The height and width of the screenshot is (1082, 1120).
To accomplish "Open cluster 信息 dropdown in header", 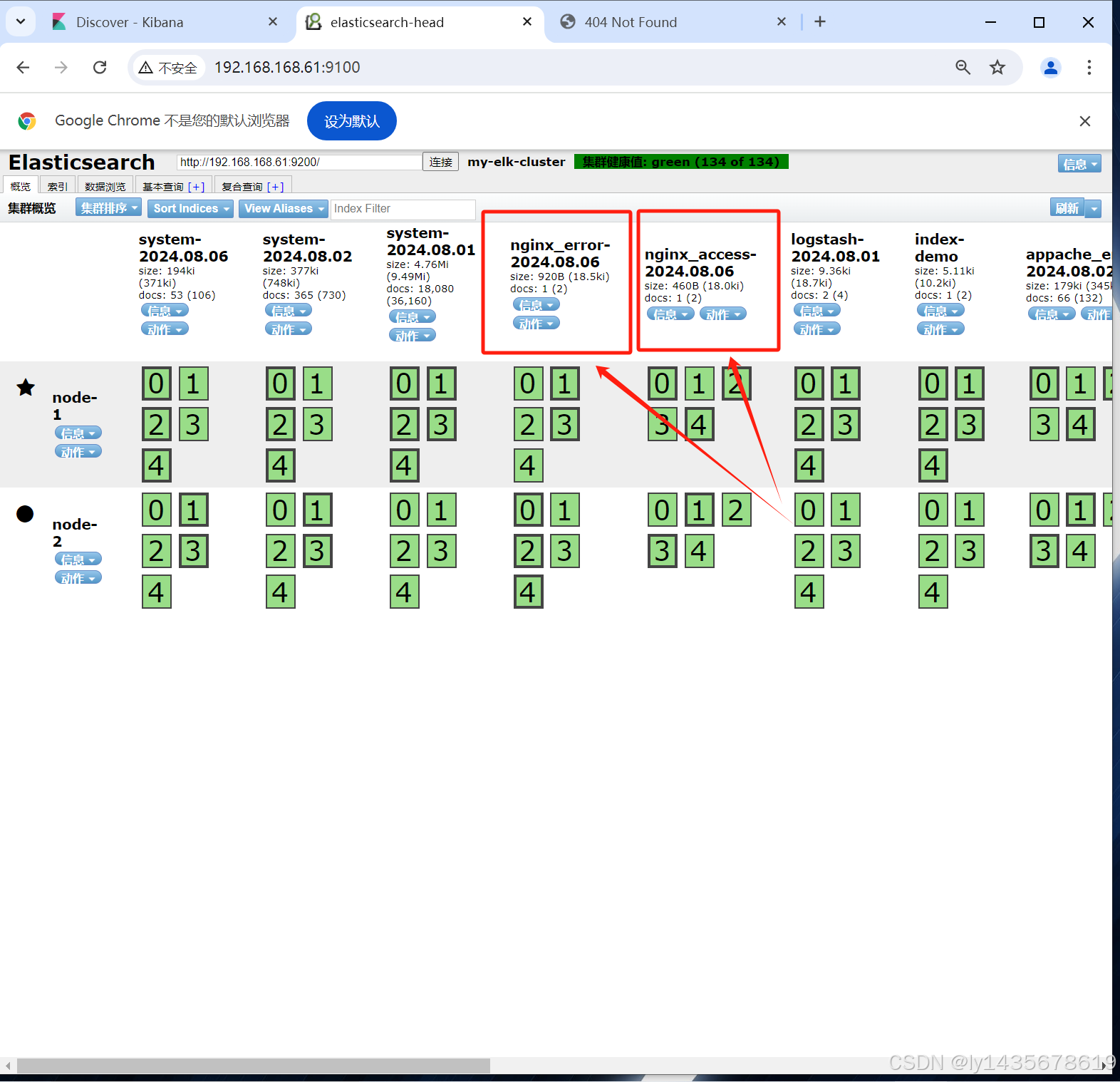I will coord(1079,163).
